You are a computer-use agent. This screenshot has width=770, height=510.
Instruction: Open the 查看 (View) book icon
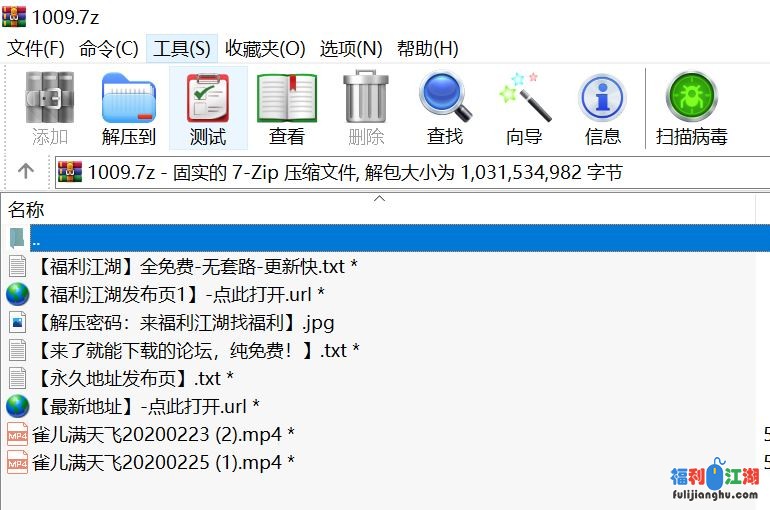[x=287, y=108]
